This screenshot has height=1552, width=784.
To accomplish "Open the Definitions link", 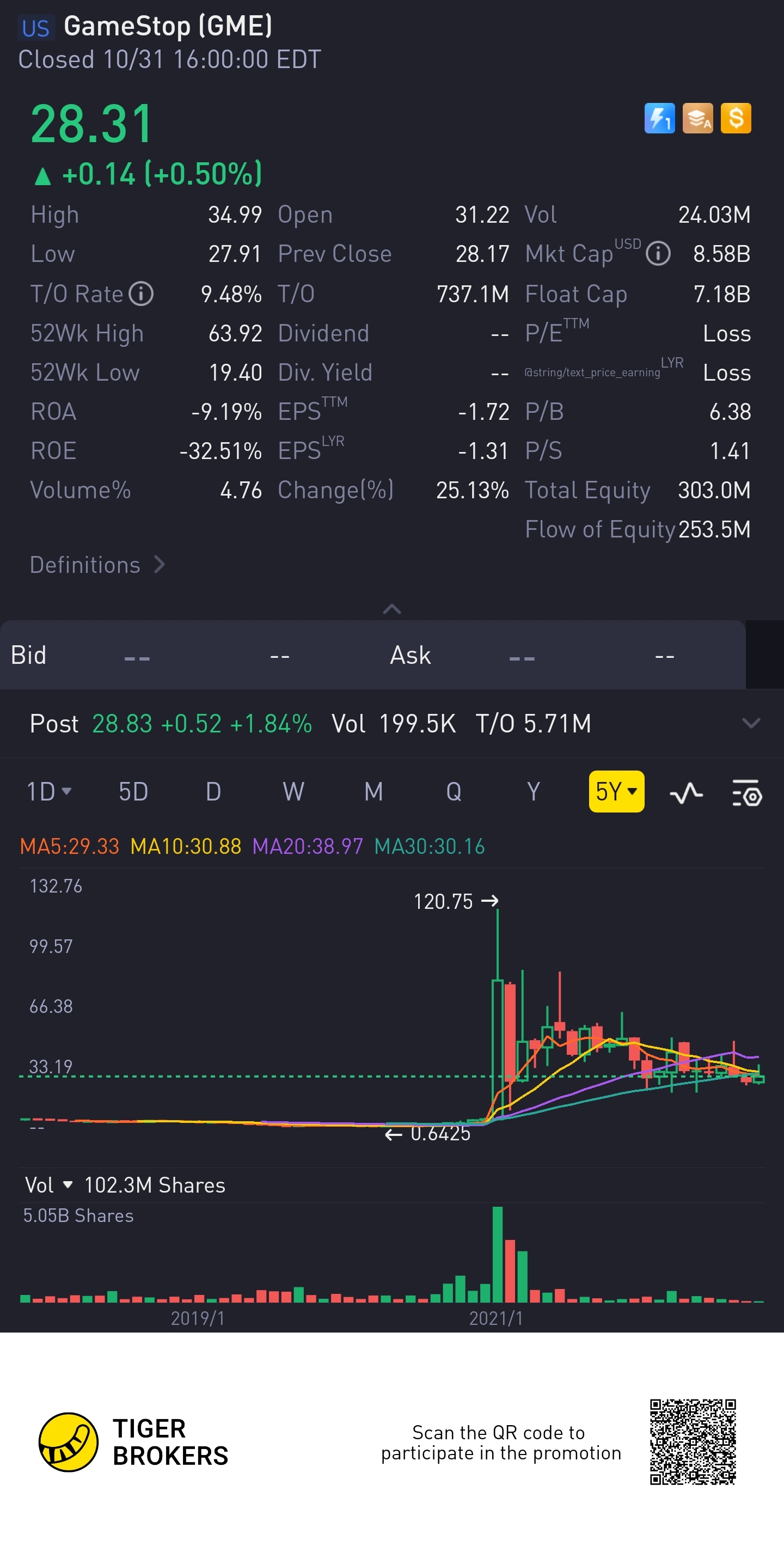I will click(x=97, y=565).
